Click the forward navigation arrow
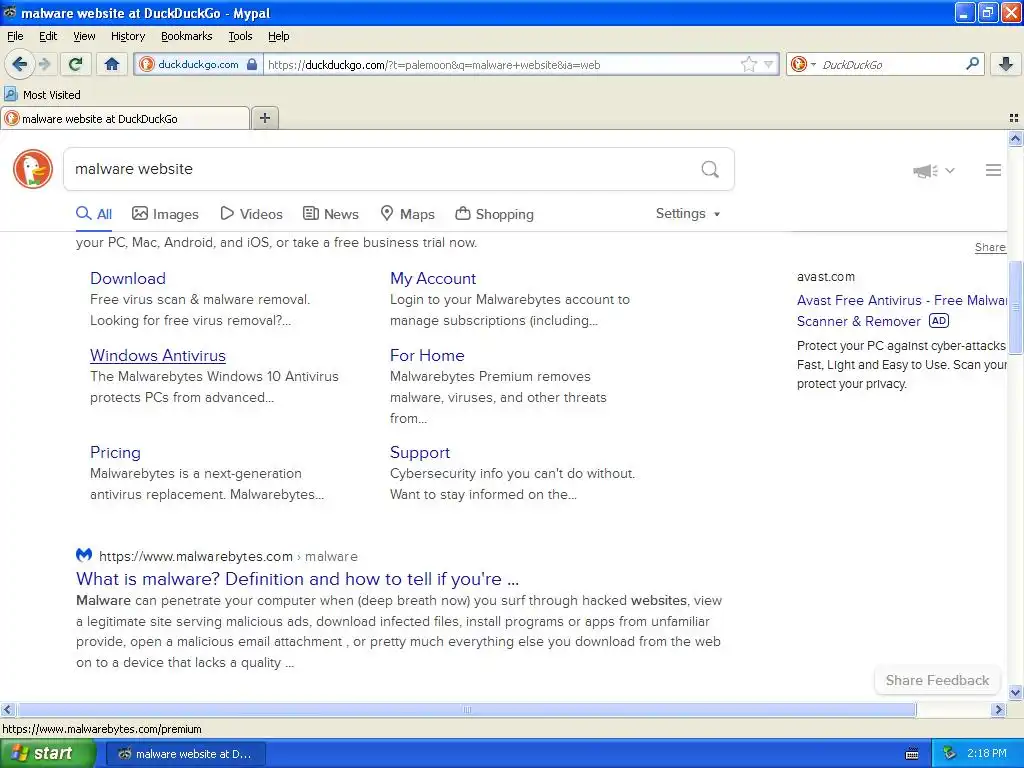 (x=44, y=64)
